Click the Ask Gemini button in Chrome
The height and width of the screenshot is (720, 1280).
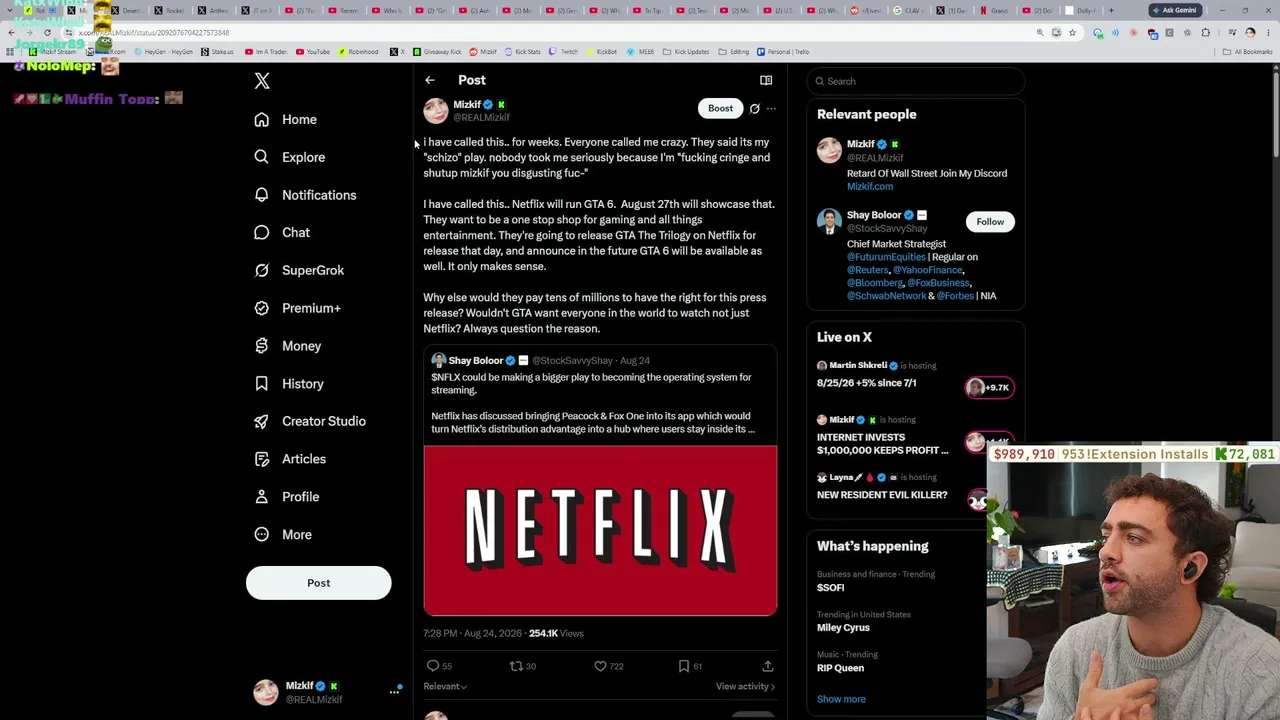[x=1174, y=10]
